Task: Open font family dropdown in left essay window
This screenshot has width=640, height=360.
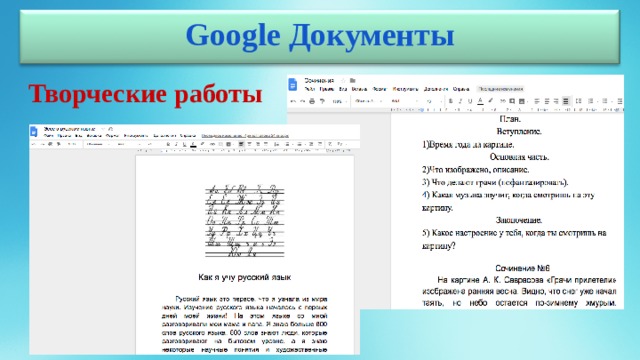Action: [129, 144]
